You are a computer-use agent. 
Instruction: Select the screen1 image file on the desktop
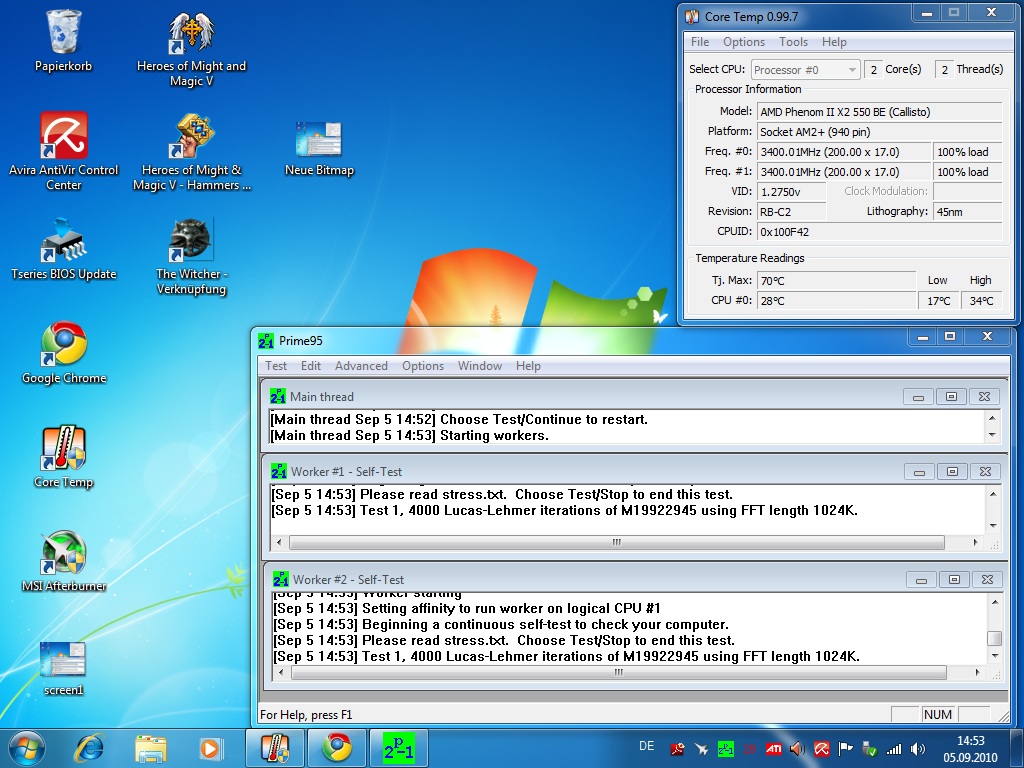click(63, 668)
